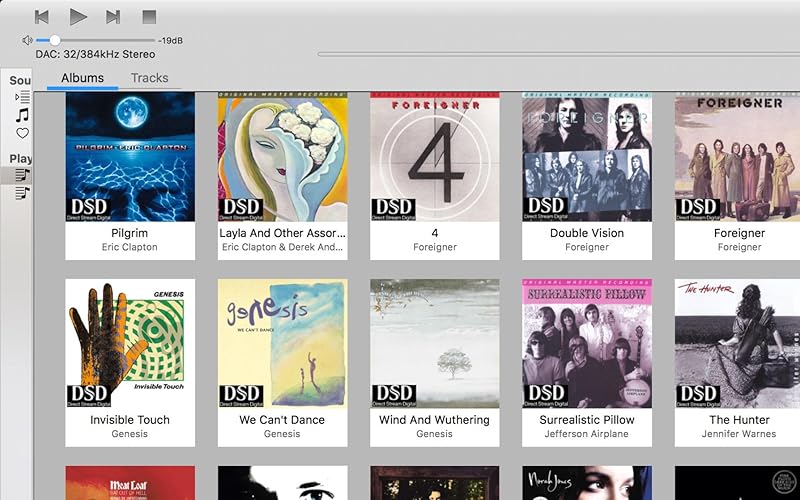
Task: Click the '4' album title text
Action: [435, 233]
